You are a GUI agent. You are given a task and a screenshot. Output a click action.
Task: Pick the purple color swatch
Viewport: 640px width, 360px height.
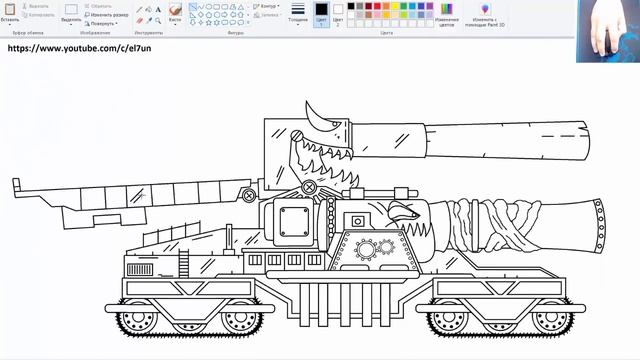430,6
